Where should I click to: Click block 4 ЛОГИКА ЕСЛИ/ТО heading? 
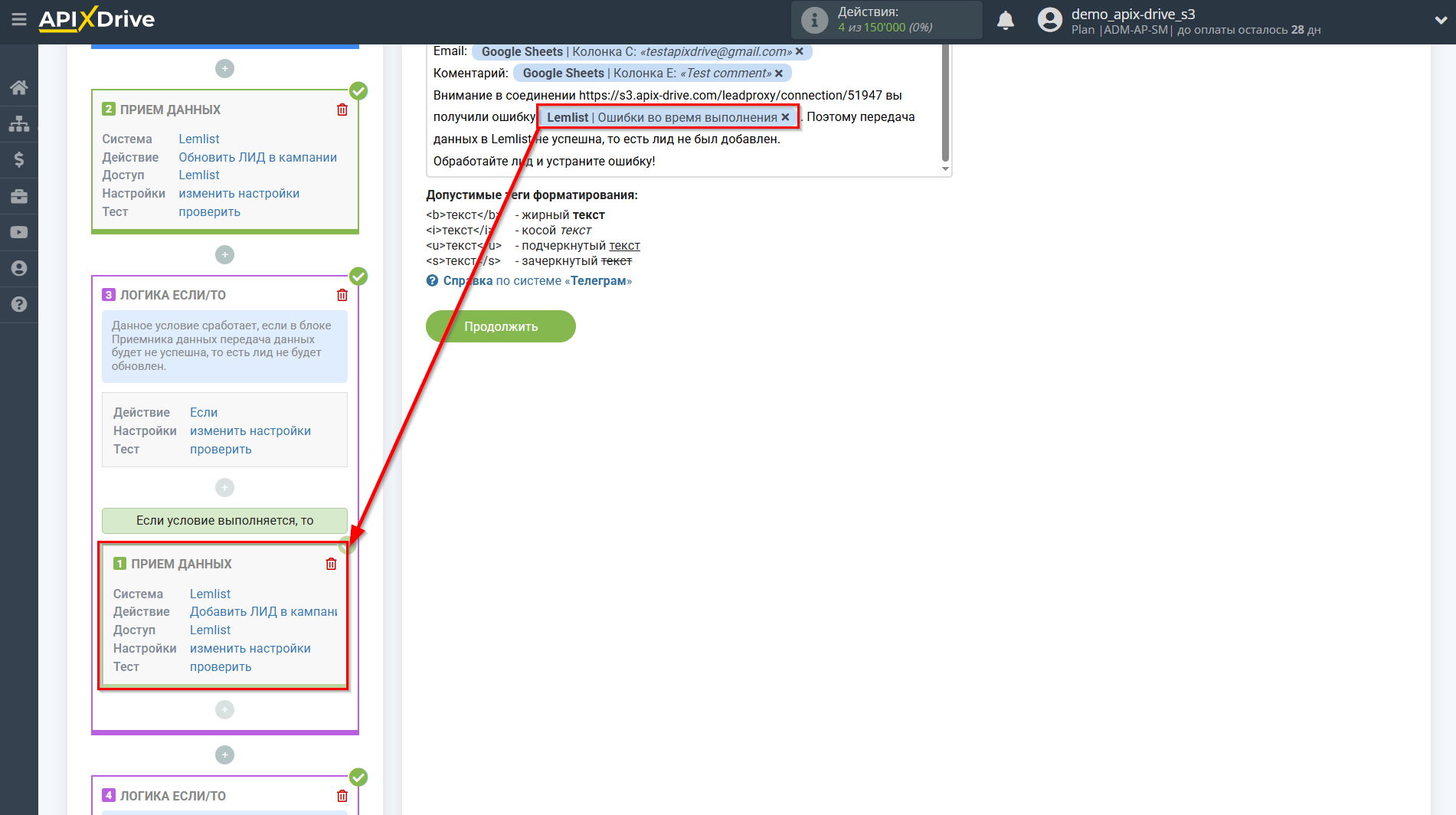click(173, 796)
